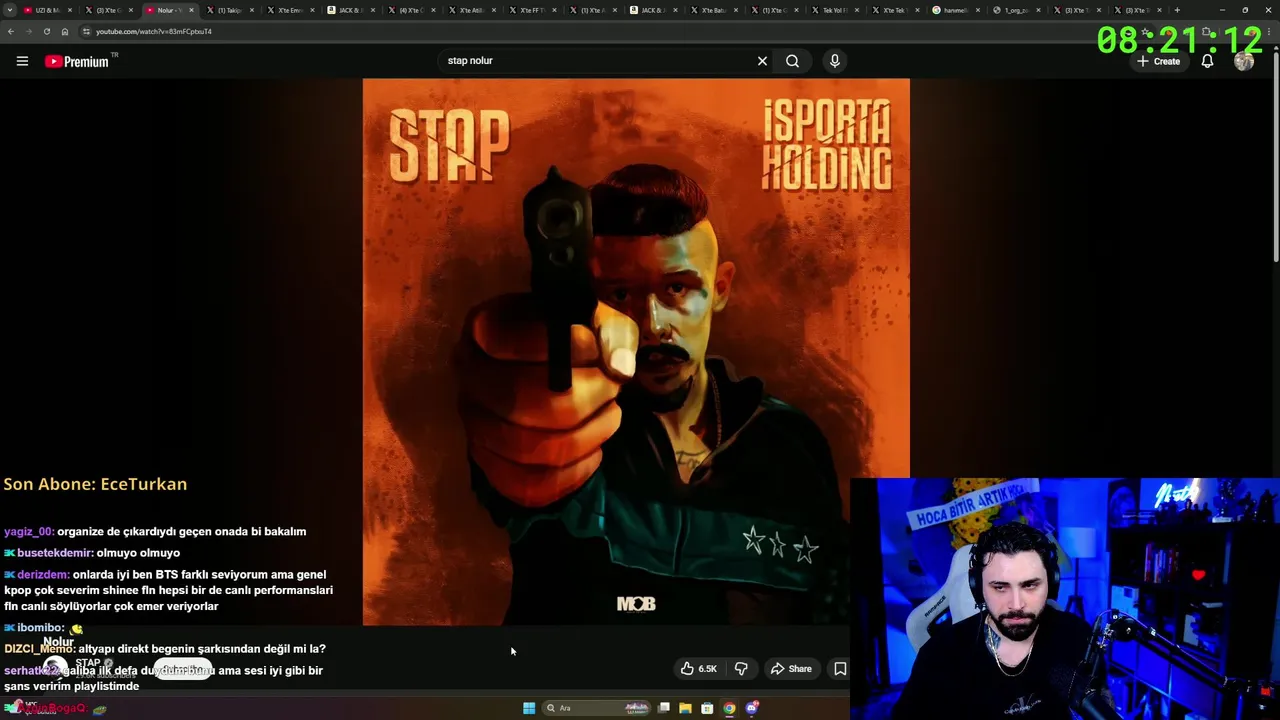This screenshot has width=1280, height=720.
Task: Open site information icon in address bar
Action: click(86, 31)
